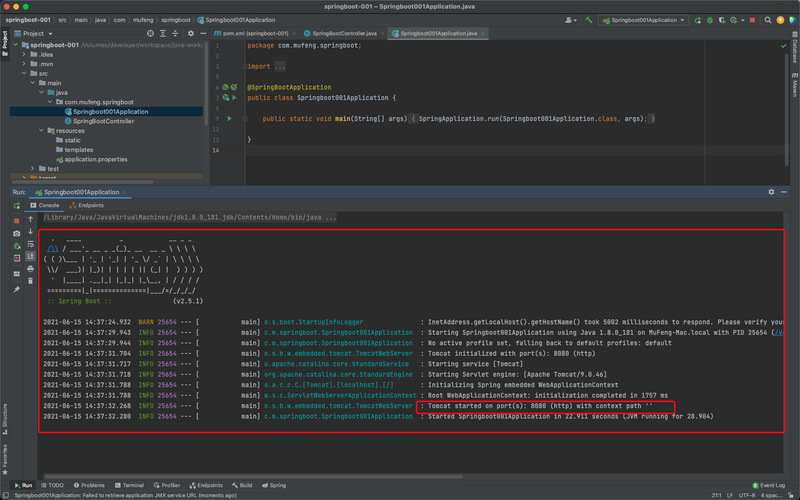Open the Structure side panel
Viewport: 800px width, 500px height.
[5, 418]
